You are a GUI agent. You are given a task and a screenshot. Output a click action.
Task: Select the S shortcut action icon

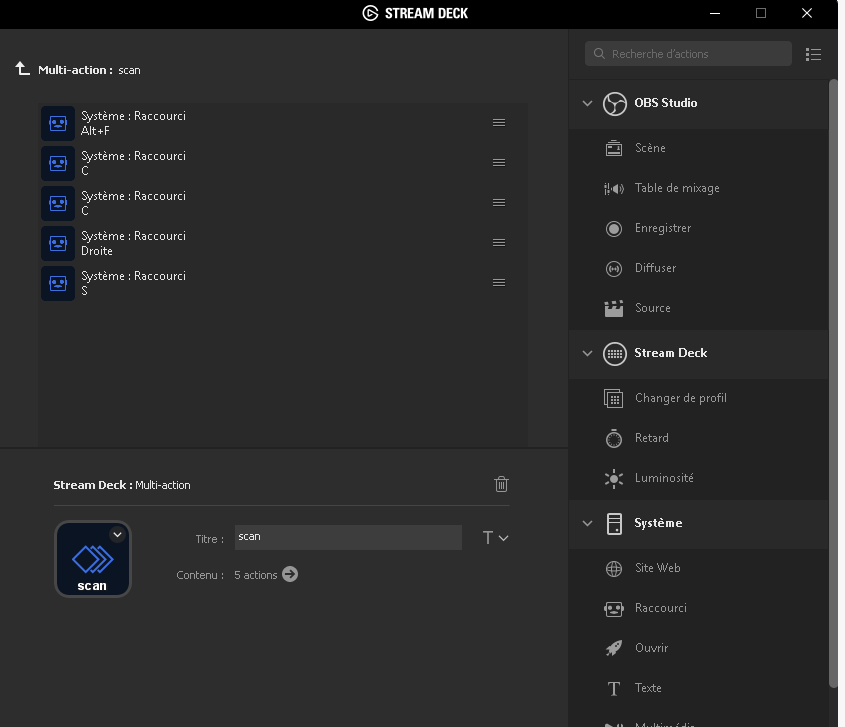pos(58,283)
